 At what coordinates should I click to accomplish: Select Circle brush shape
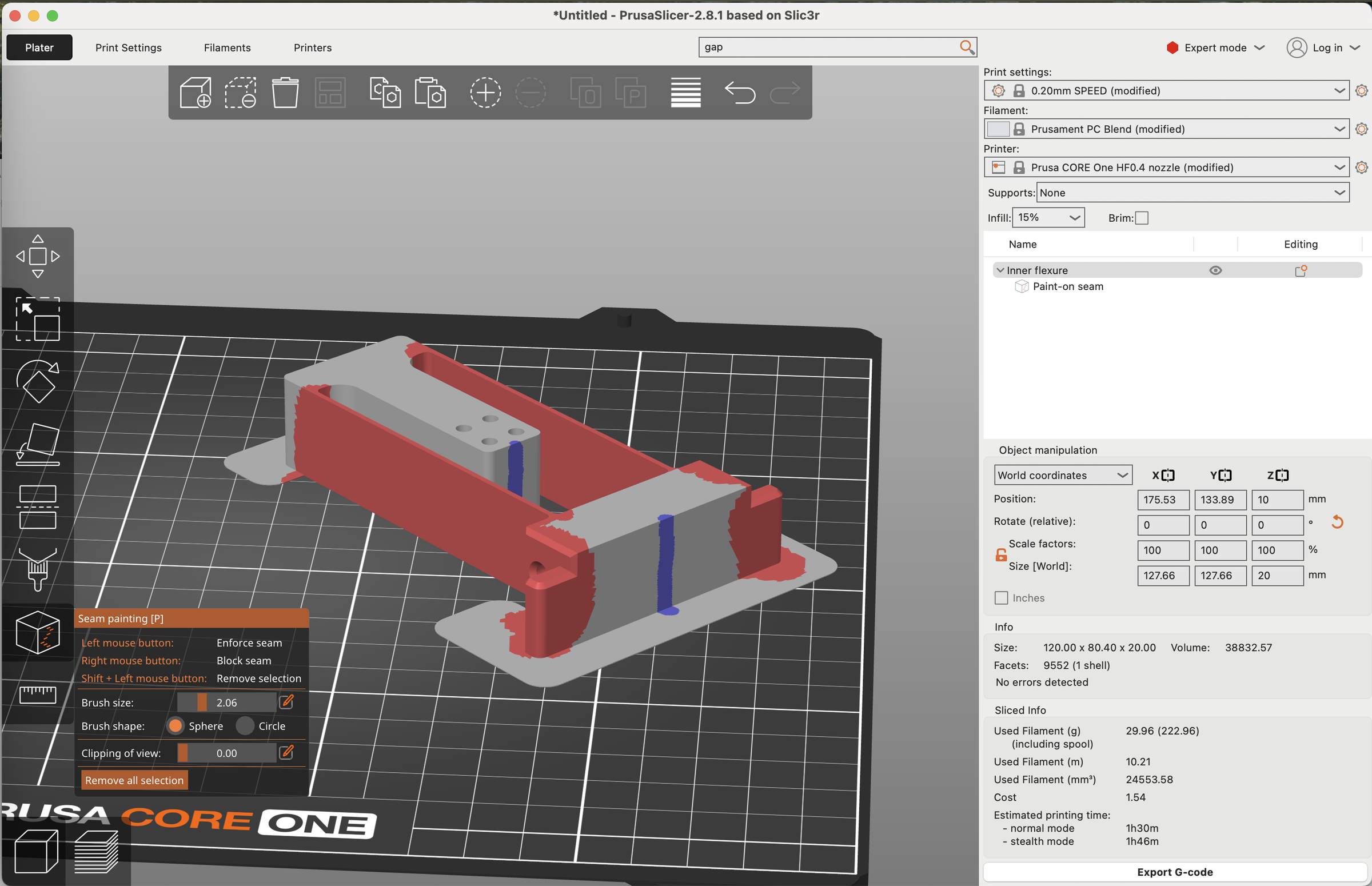[x=245, y=726]
